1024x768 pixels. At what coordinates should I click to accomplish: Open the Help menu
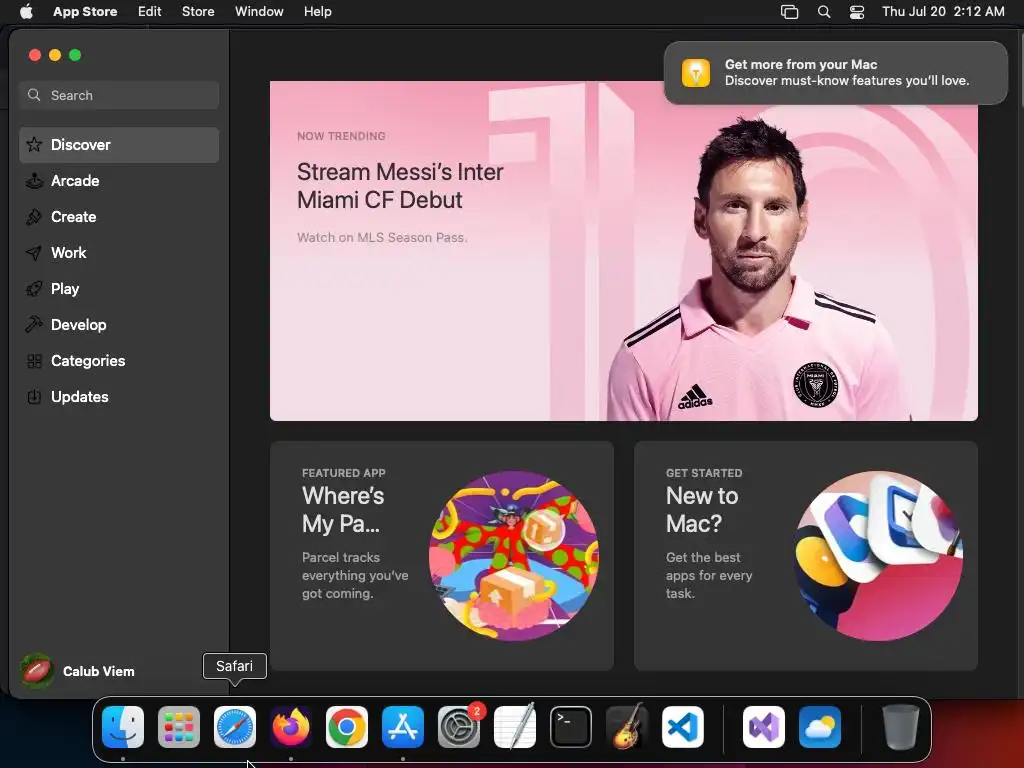pyautogui.click(x=317, y=12)
